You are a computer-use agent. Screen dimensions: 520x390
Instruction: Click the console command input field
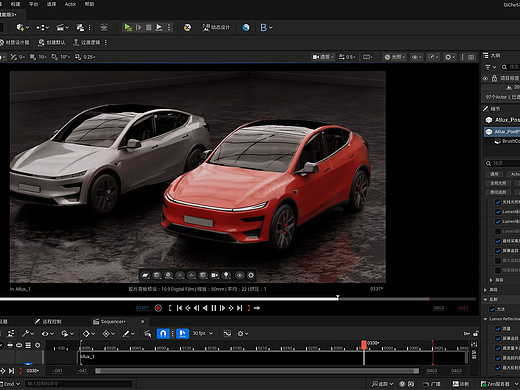coord(79,384)
